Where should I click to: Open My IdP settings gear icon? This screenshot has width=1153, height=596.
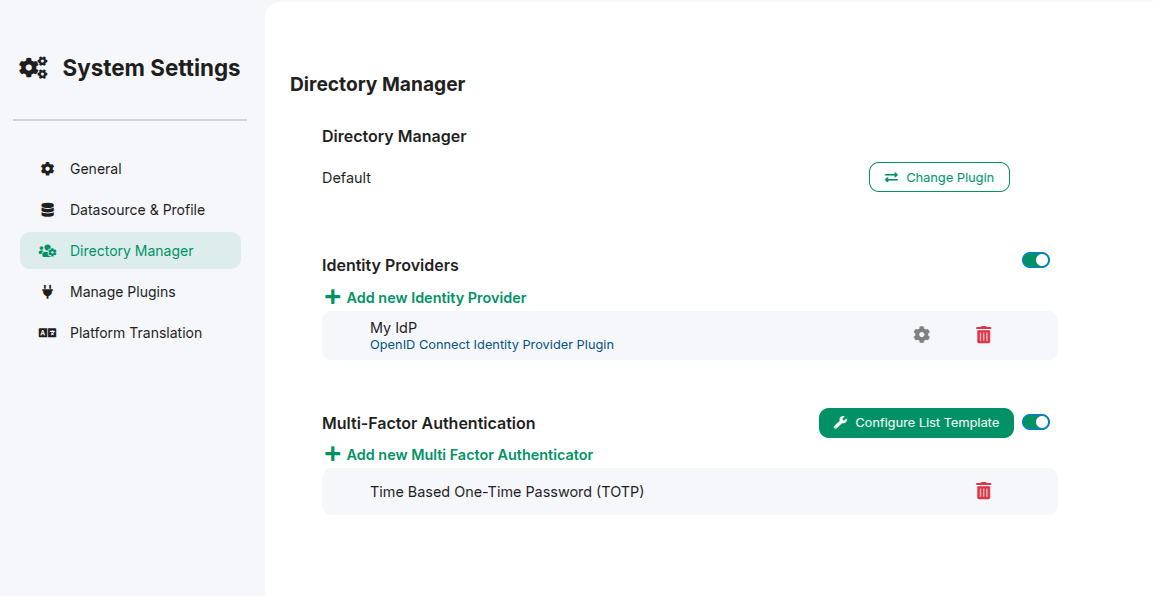(x=921, y=335)
